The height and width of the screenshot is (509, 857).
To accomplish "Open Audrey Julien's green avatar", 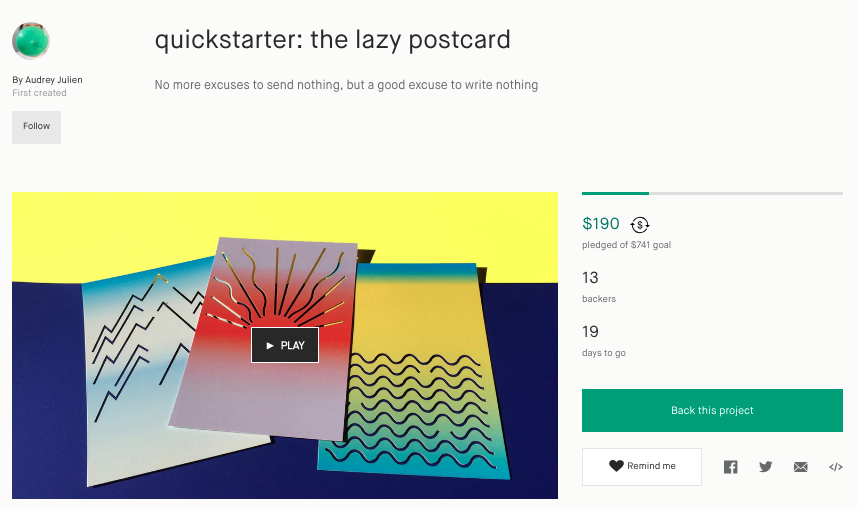I will [31, 40].
